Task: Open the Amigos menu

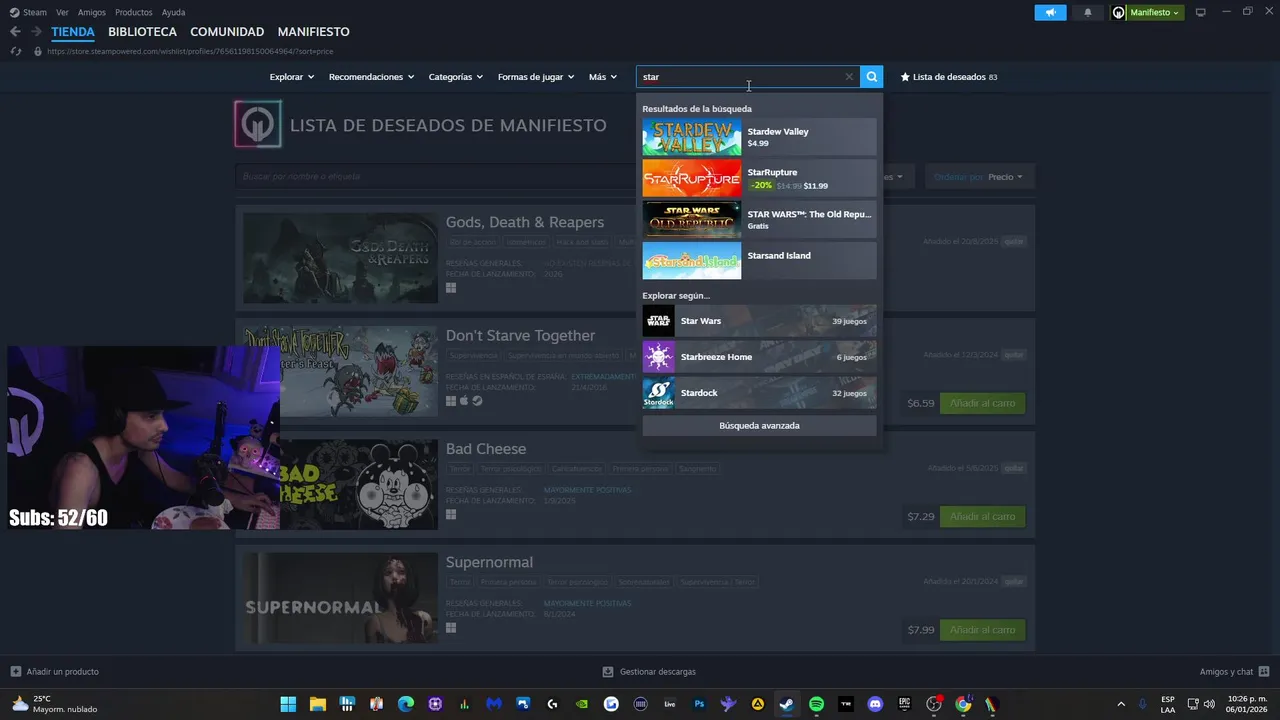Action: click(x=92, y=12)
